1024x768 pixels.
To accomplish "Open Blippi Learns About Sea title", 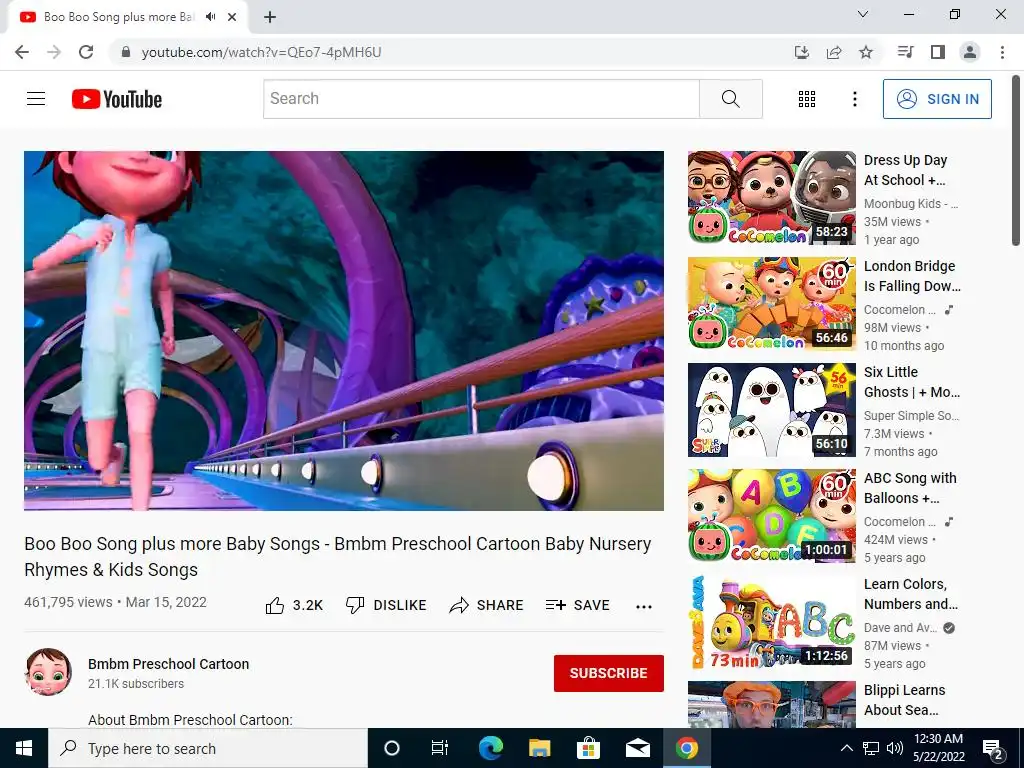I will click(904, 700).
